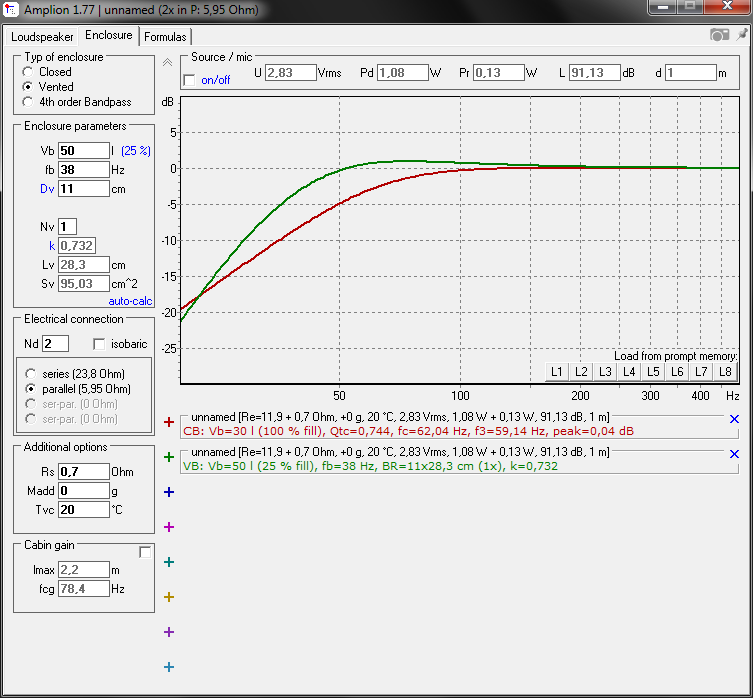Minimize the Amplion window
This screenshot has height=698, width=753.
(663, 7)
